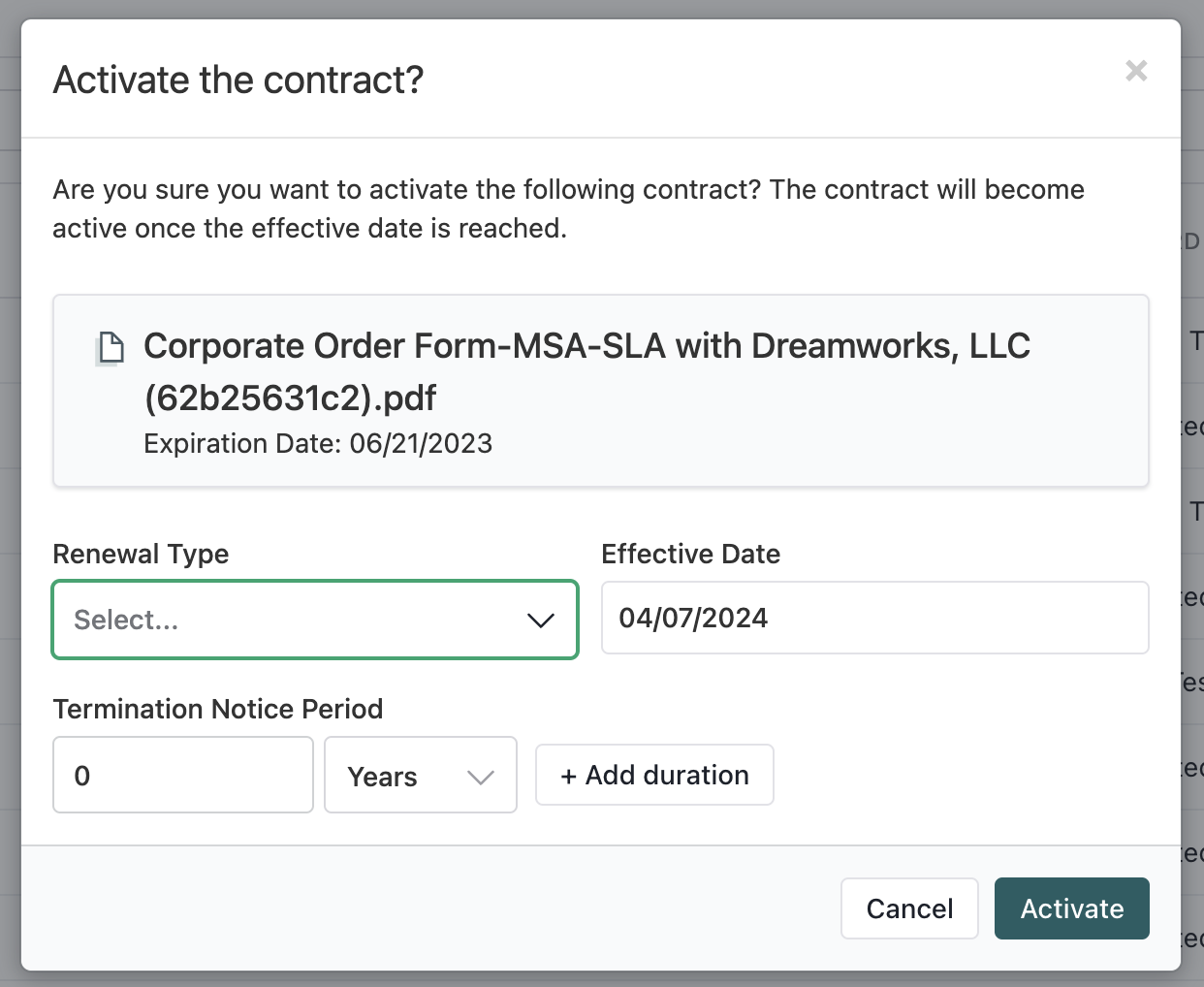Click the Expiration Date 06/21/2023 text
The image size is (1204, 987).
tap(318, 443)
